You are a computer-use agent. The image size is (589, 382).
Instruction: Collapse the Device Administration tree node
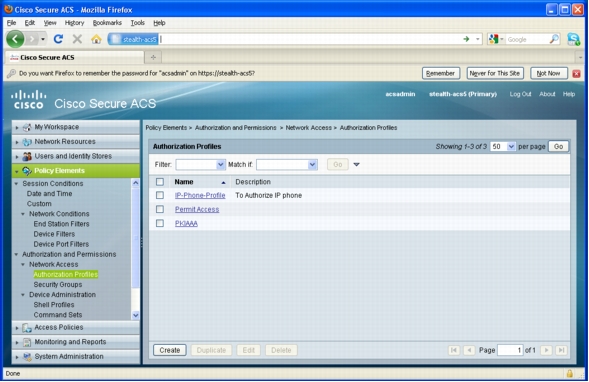click(23, 295)
